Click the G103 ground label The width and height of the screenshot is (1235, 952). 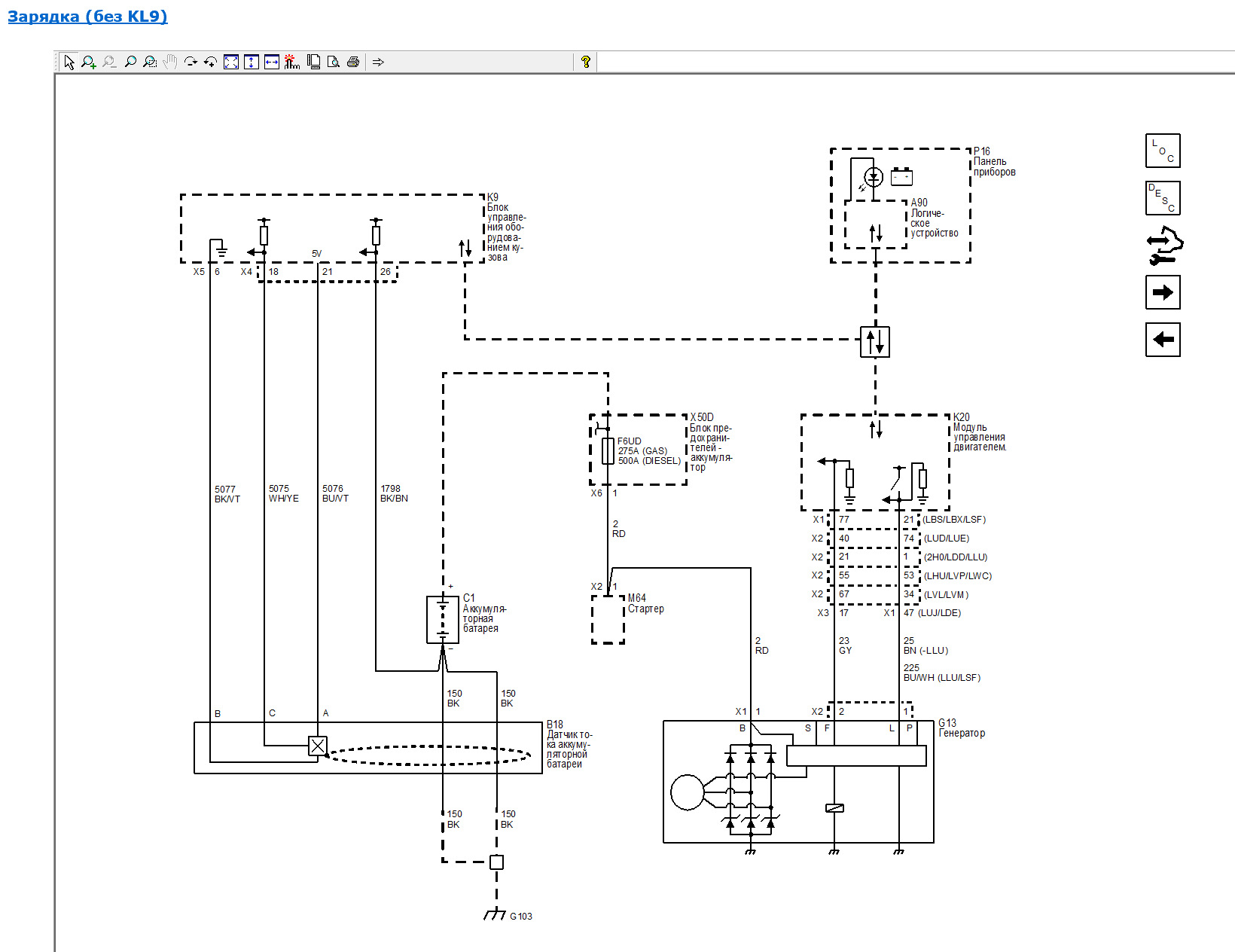click(x=521, y=917)
